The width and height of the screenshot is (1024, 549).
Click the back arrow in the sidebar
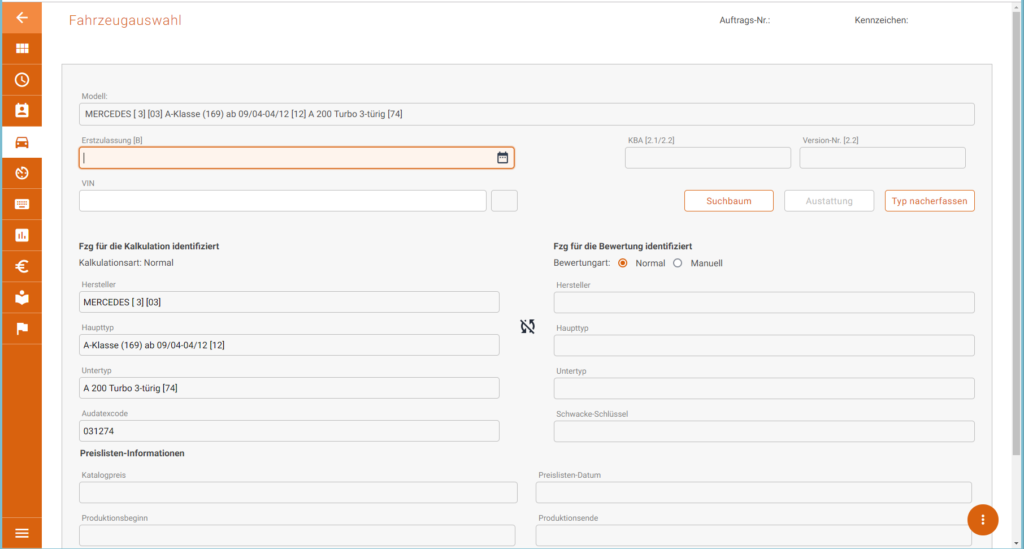pyautogui.click(x=22, y=18)
